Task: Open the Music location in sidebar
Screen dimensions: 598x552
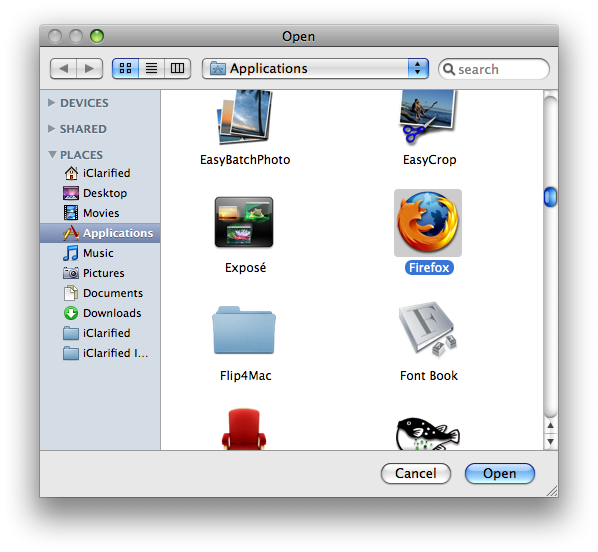Action: (100, 253)
